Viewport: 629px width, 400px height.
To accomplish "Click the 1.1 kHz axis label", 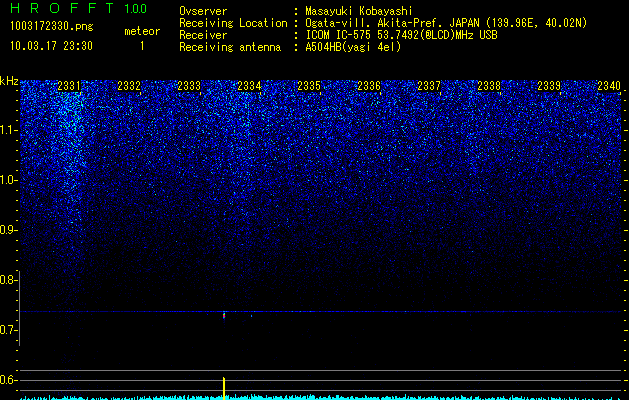I will 9,130.
